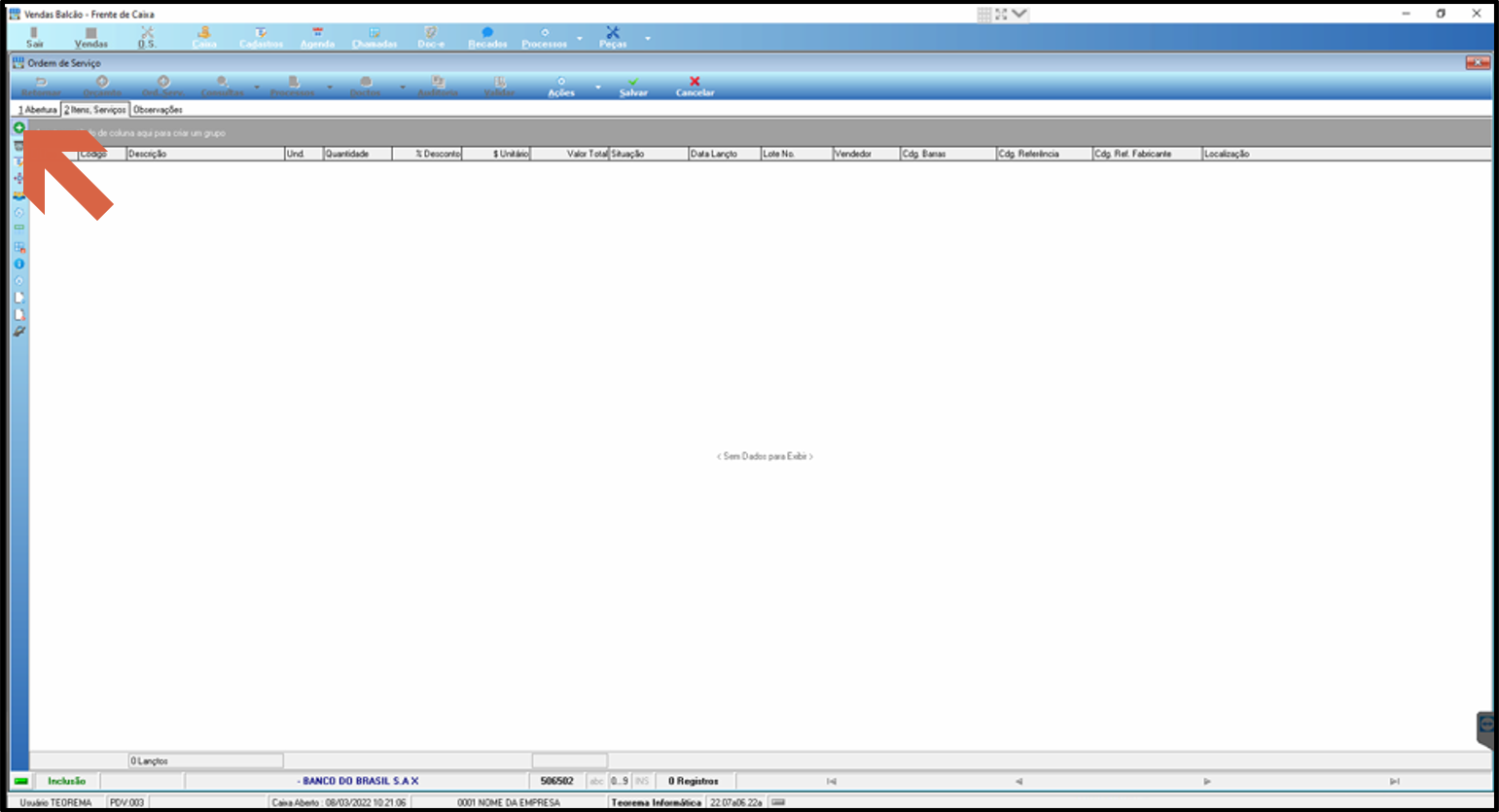
Task: Click $ Unitário column header
Action: (496, 154)
